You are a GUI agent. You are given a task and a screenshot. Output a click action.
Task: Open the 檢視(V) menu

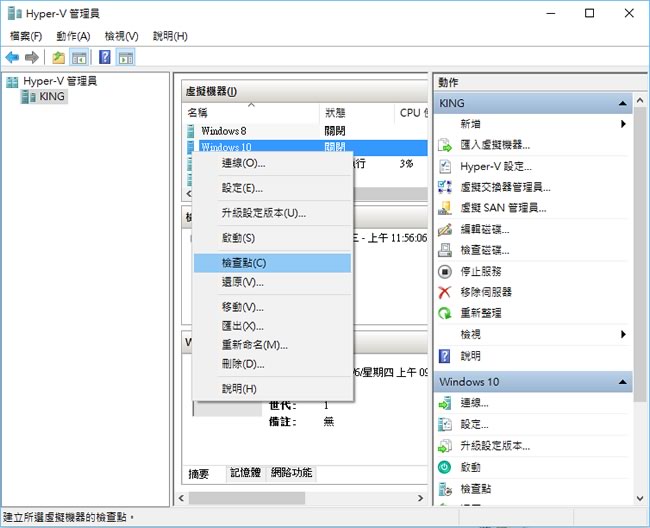click(x=121, y=36)
